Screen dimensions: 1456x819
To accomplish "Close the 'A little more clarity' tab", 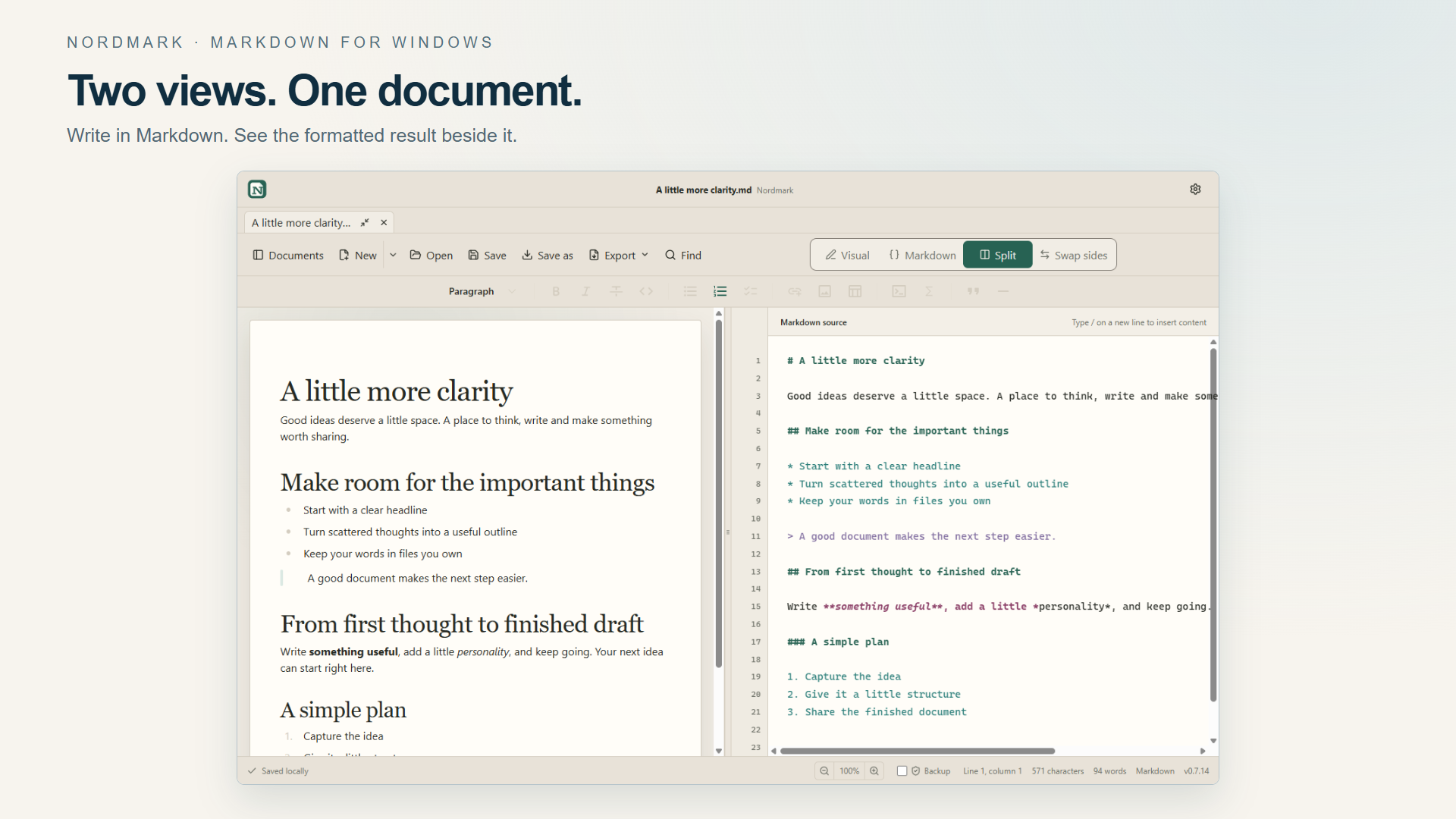I will 384,223.
